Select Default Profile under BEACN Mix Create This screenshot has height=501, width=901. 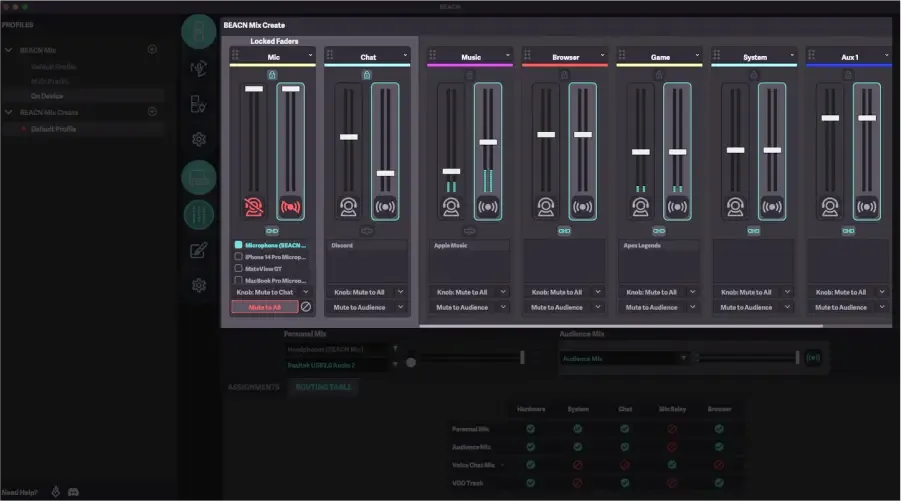(82, 129)
